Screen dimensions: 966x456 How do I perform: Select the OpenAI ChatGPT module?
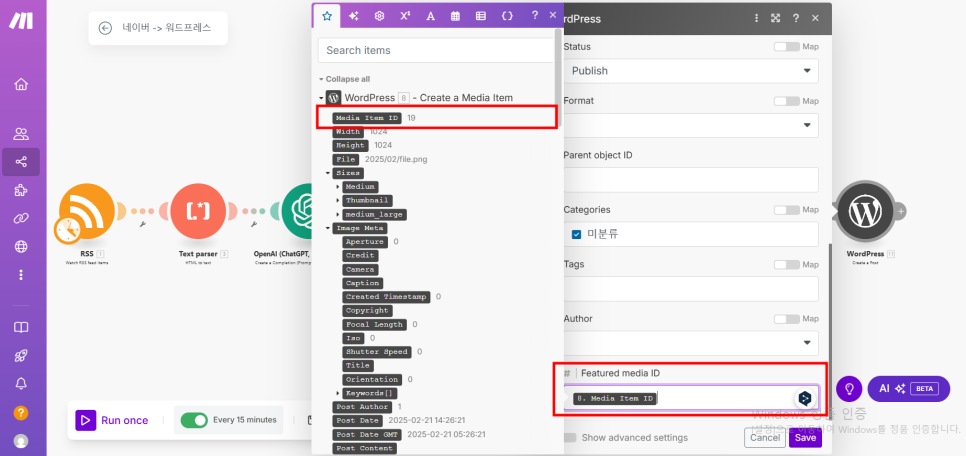[297, 211]
